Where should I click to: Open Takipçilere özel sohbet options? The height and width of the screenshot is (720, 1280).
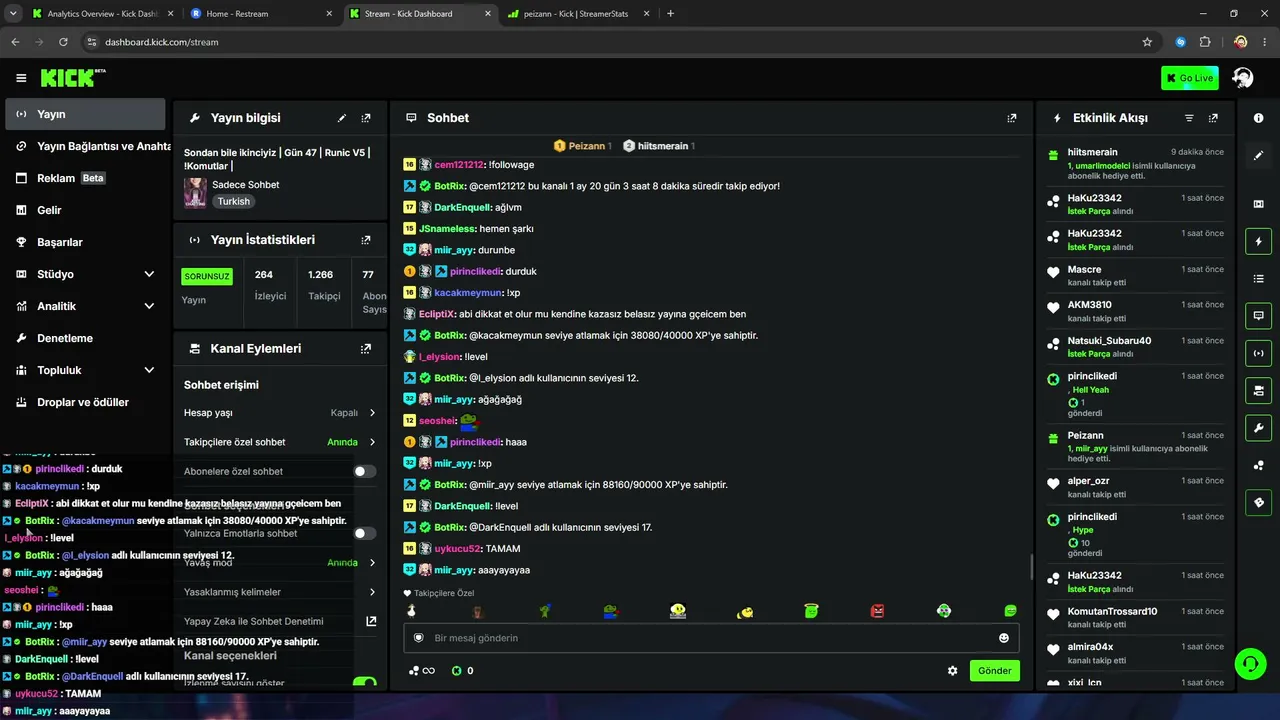[x=280, y=442]
